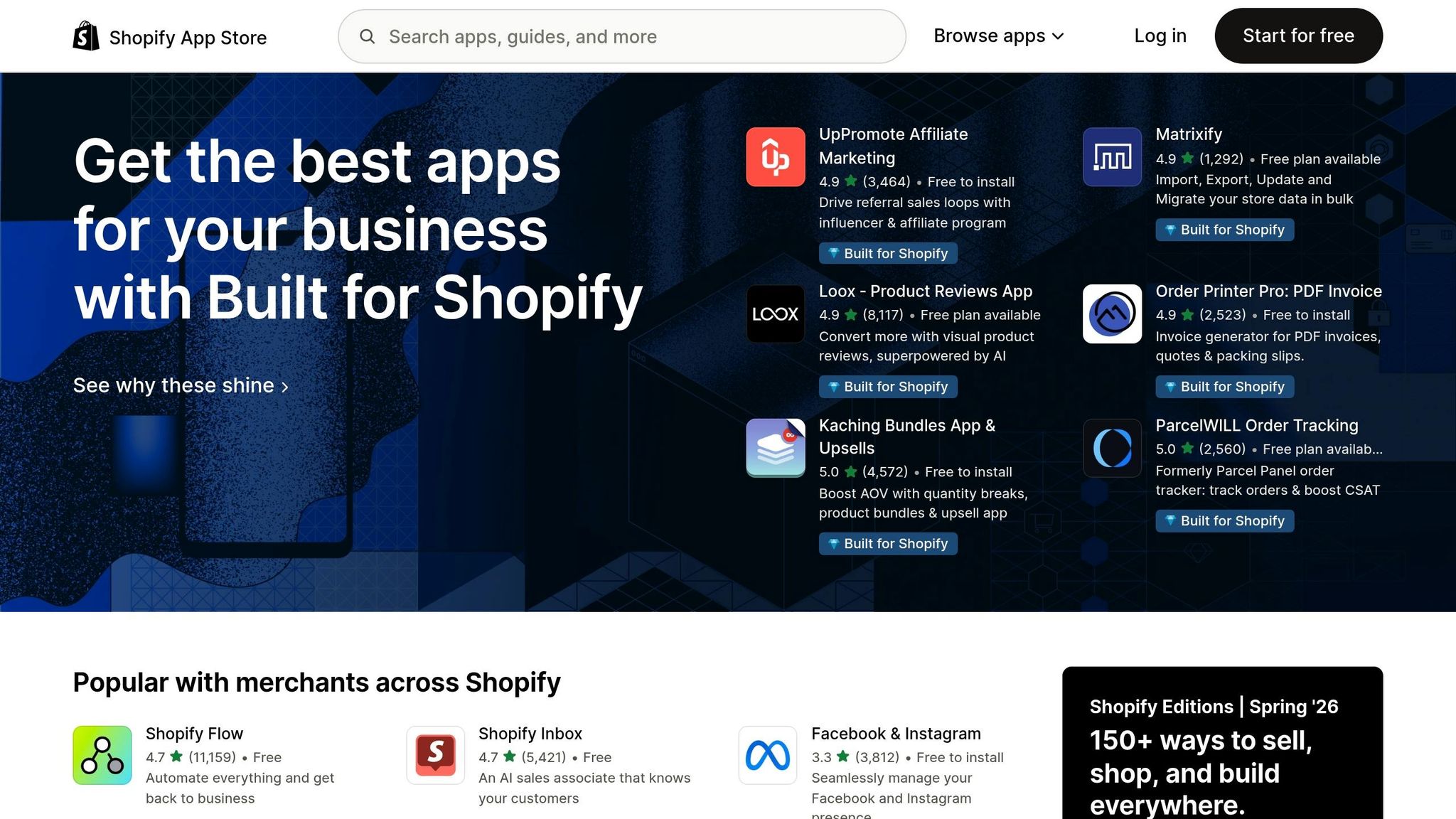Click the Start for free button
The image size is (1456, 819).
click(x=1298, y=36)
